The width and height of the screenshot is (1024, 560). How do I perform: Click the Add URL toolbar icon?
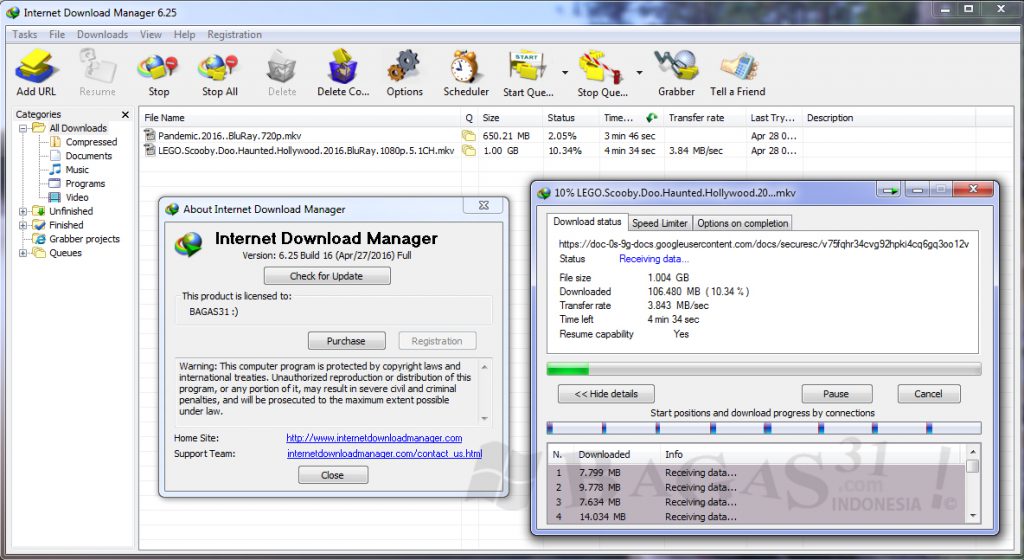[x=36, y=72]
